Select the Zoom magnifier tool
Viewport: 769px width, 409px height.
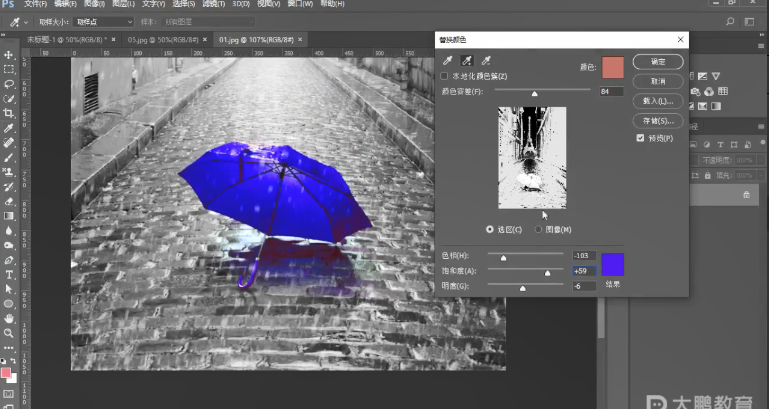pyautogui.click(x=9, y=333)
